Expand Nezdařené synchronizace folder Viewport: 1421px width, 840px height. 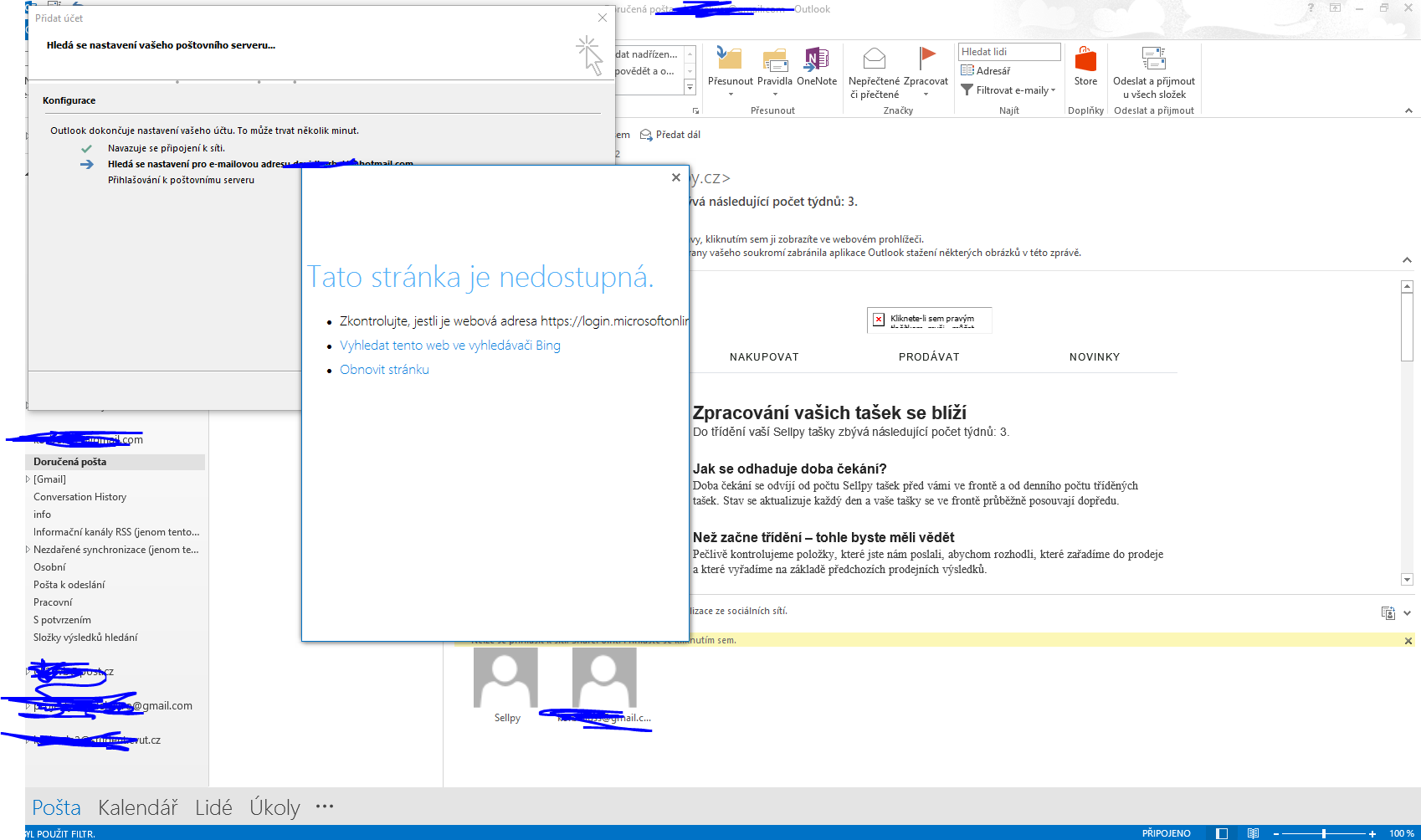[x=28, y=550]
